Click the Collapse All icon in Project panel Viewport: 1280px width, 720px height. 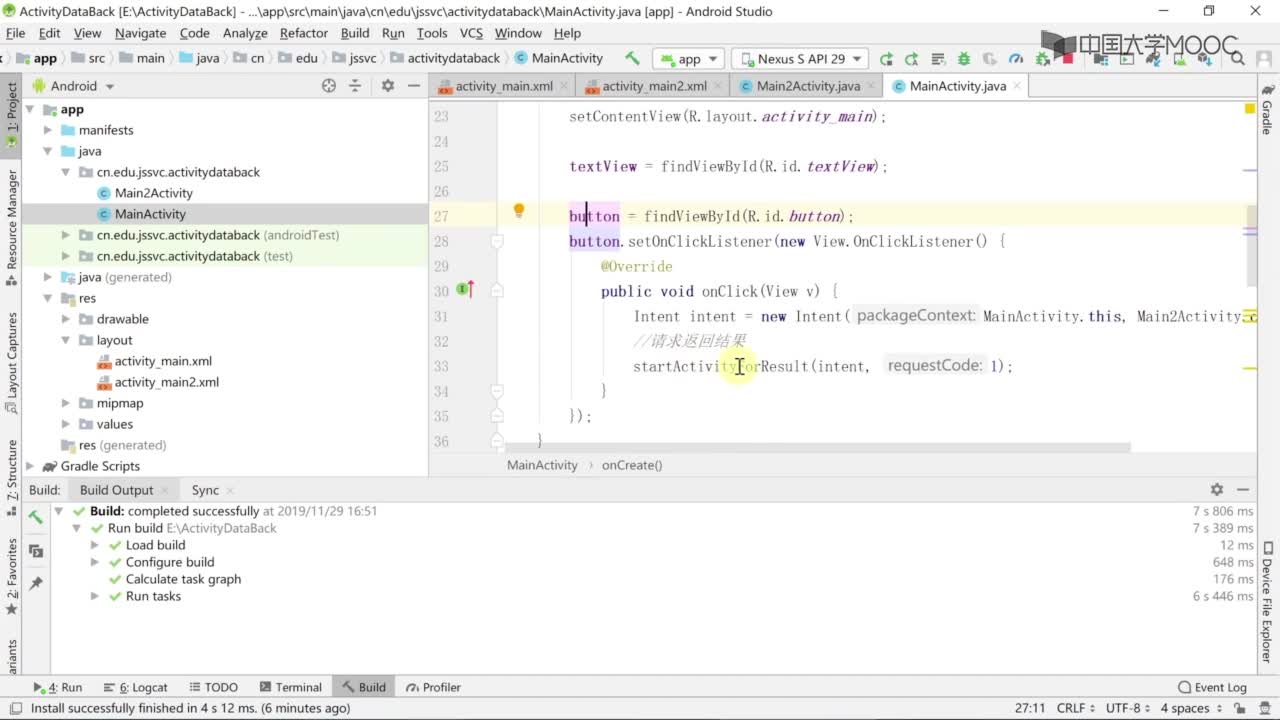point(355,86)
